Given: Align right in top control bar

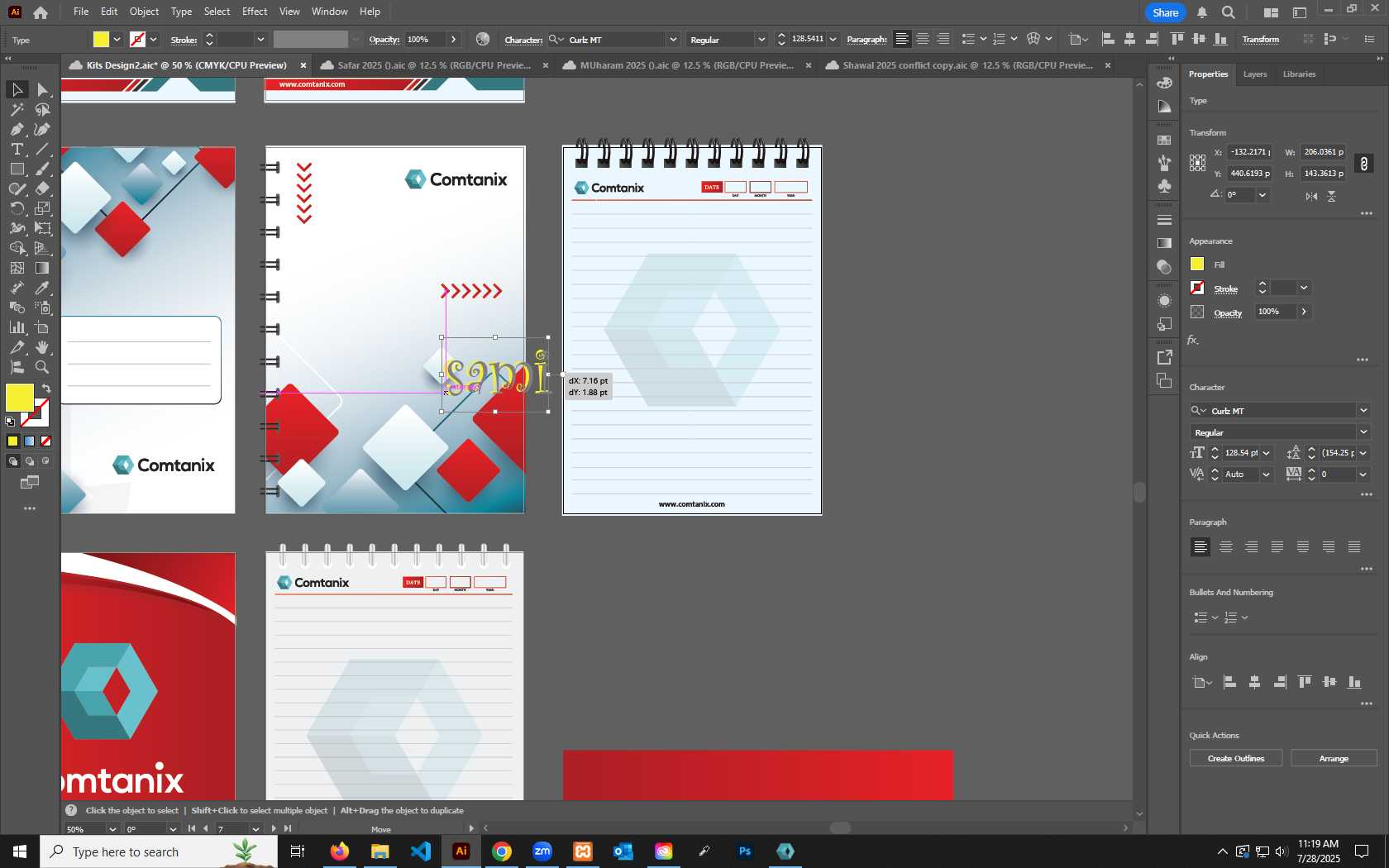Looking at the screenshot, I should coord(943,39).
